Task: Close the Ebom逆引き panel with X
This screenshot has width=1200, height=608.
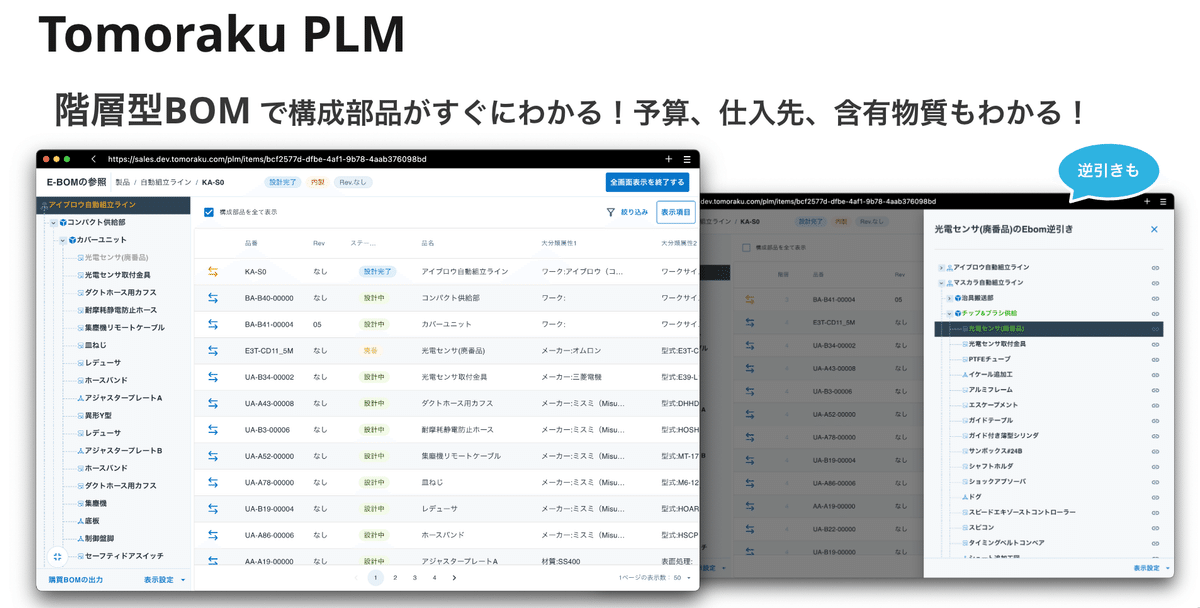Action: pos(1153,229)
